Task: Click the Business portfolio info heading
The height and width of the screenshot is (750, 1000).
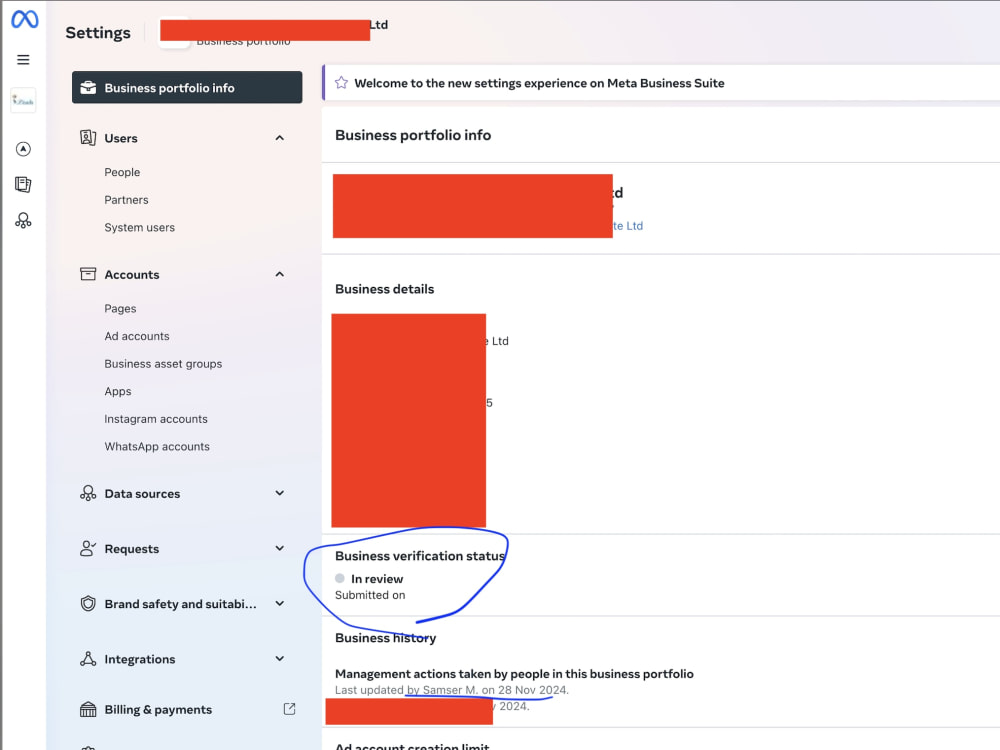Action: 413,135
